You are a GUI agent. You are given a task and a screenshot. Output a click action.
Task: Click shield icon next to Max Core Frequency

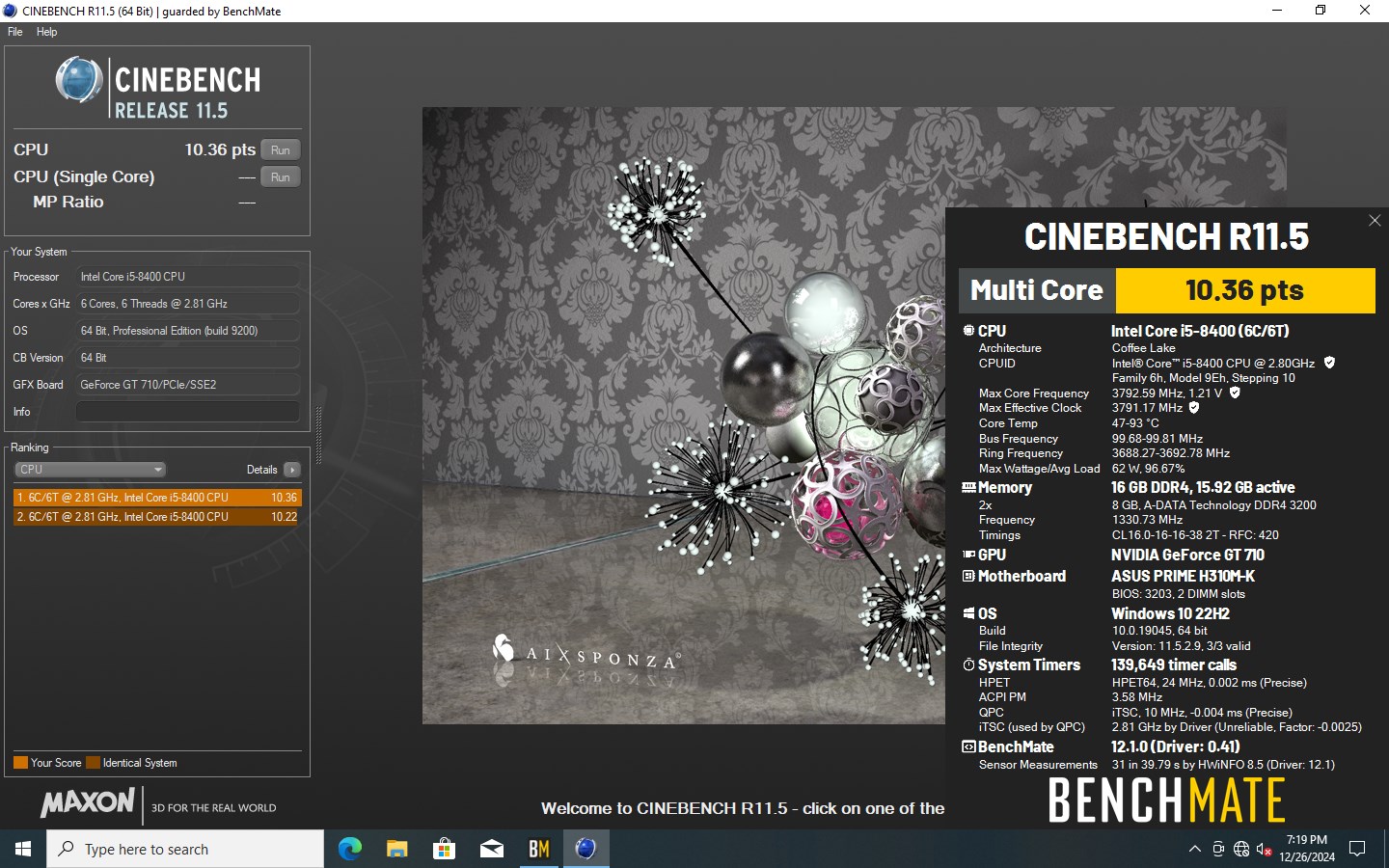click(1235, 393)
